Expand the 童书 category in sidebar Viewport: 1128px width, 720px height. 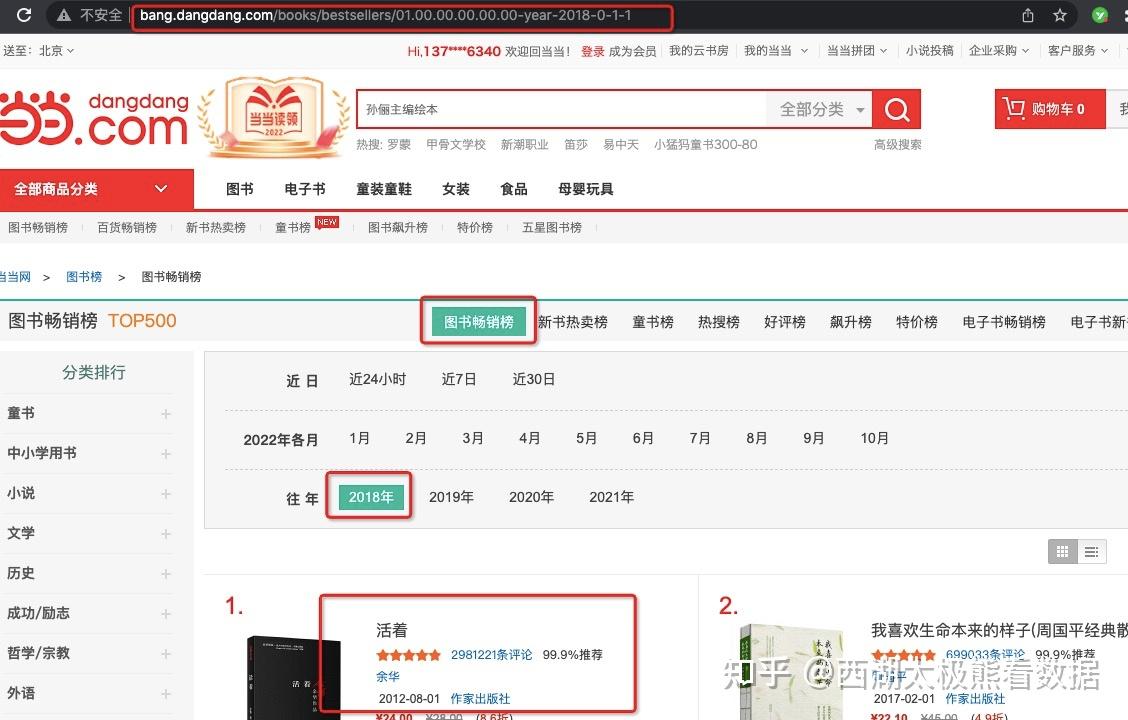point(166,413)
